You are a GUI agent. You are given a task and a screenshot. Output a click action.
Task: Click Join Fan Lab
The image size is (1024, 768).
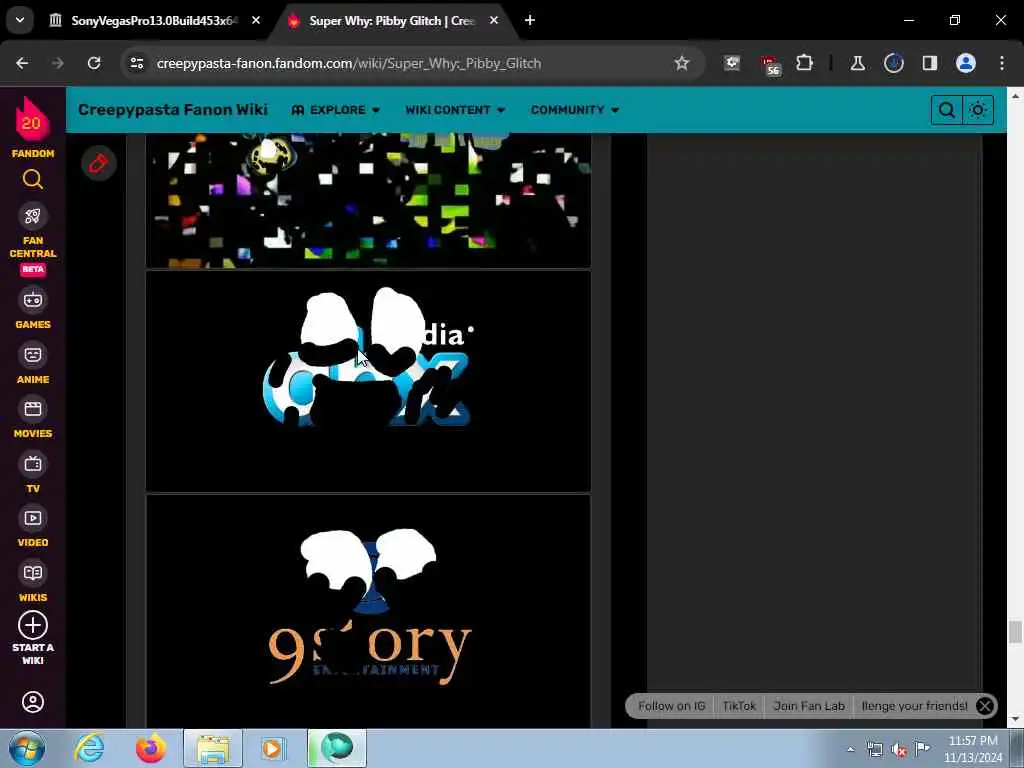808,706
